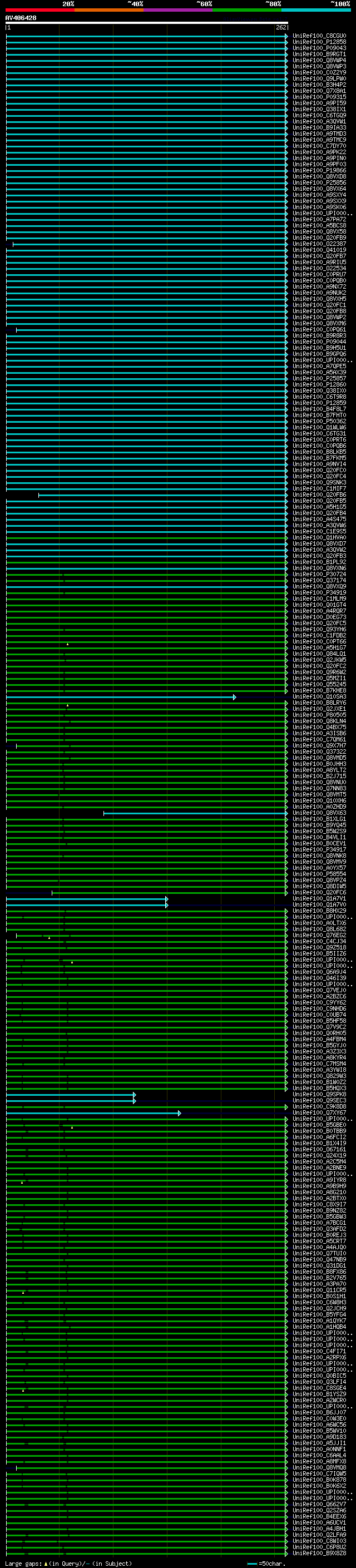356x1568 pixels.
Task: Open hit UniRef100_C0Z2Y9
Action: [x=319, y=72]
